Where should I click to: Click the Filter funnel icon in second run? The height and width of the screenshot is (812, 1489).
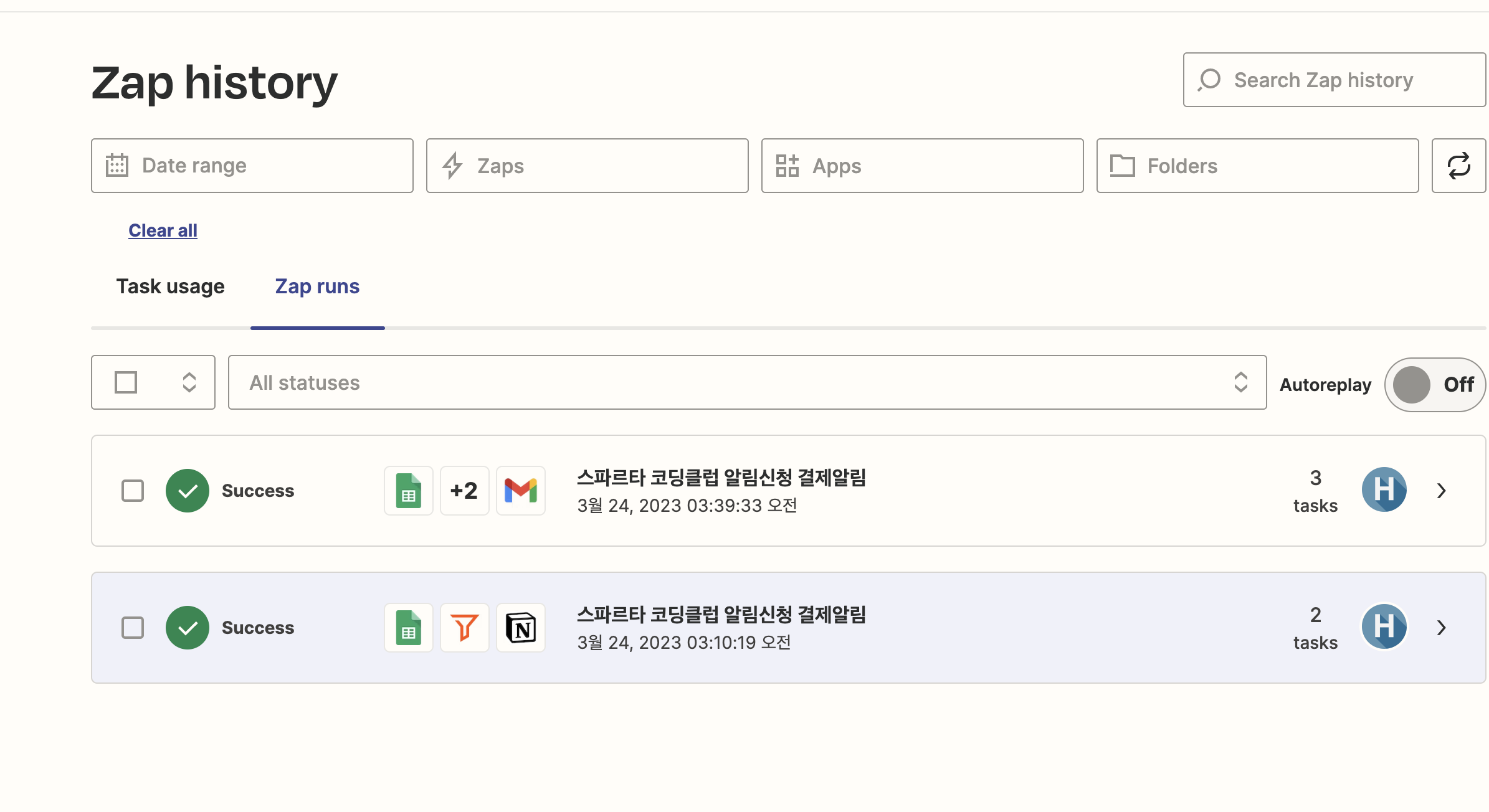point(464,628)
